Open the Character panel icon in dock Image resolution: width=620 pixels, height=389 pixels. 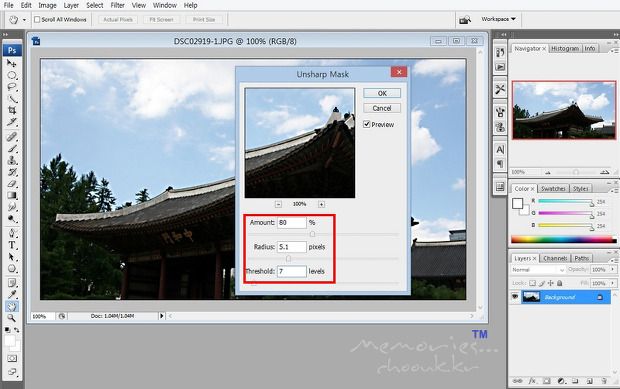[500, 150]
